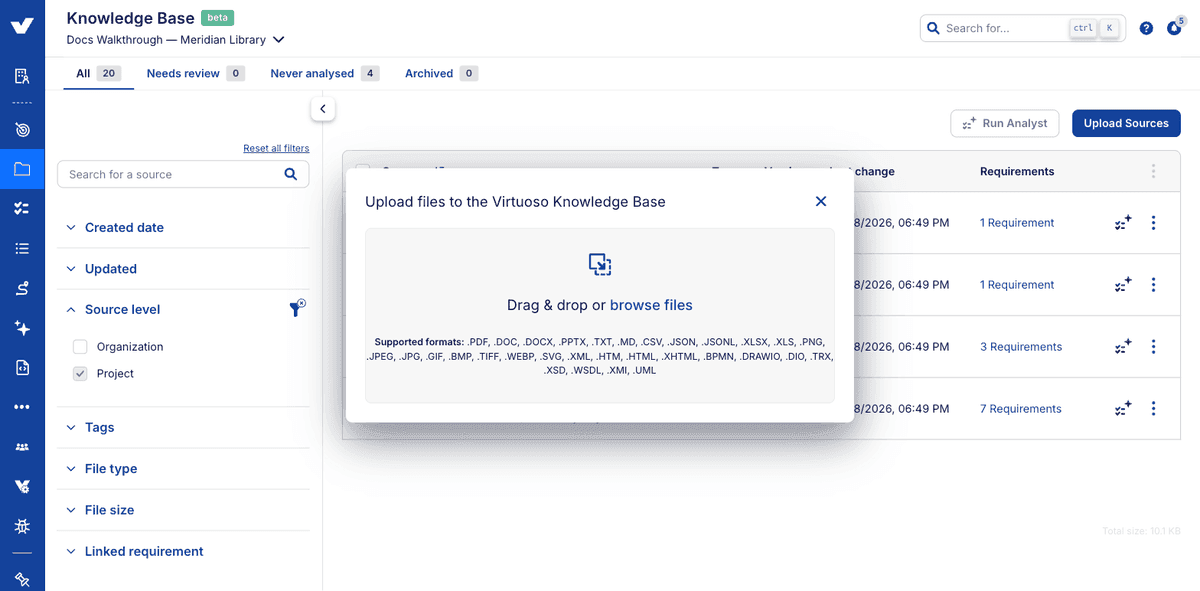Open the 7 Requirements link

click(x=1021, y=409)
